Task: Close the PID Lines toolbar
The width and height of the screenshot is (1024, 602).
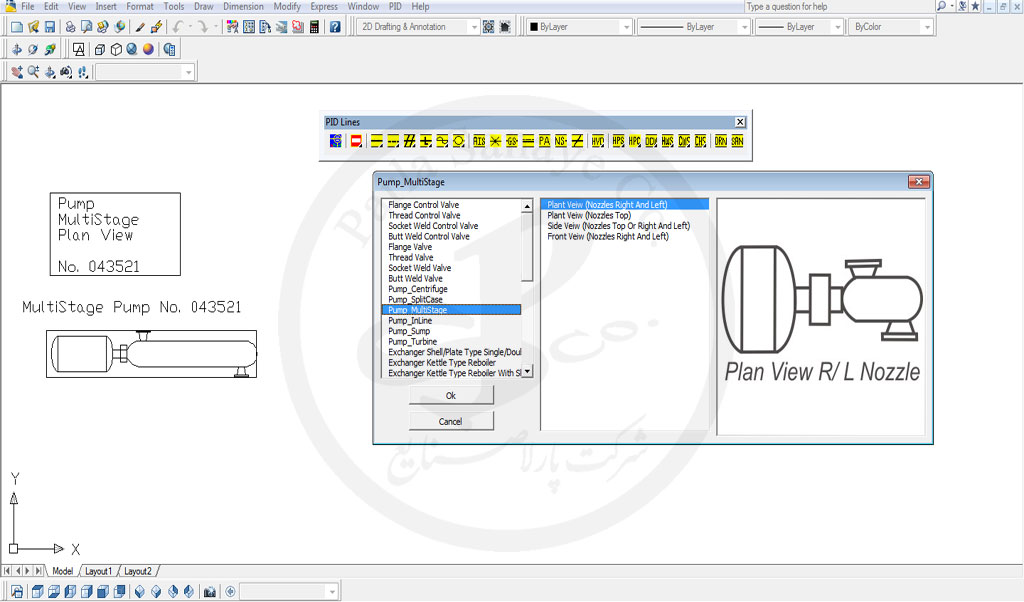Action: pyautogui.click(x=740, y=122)
